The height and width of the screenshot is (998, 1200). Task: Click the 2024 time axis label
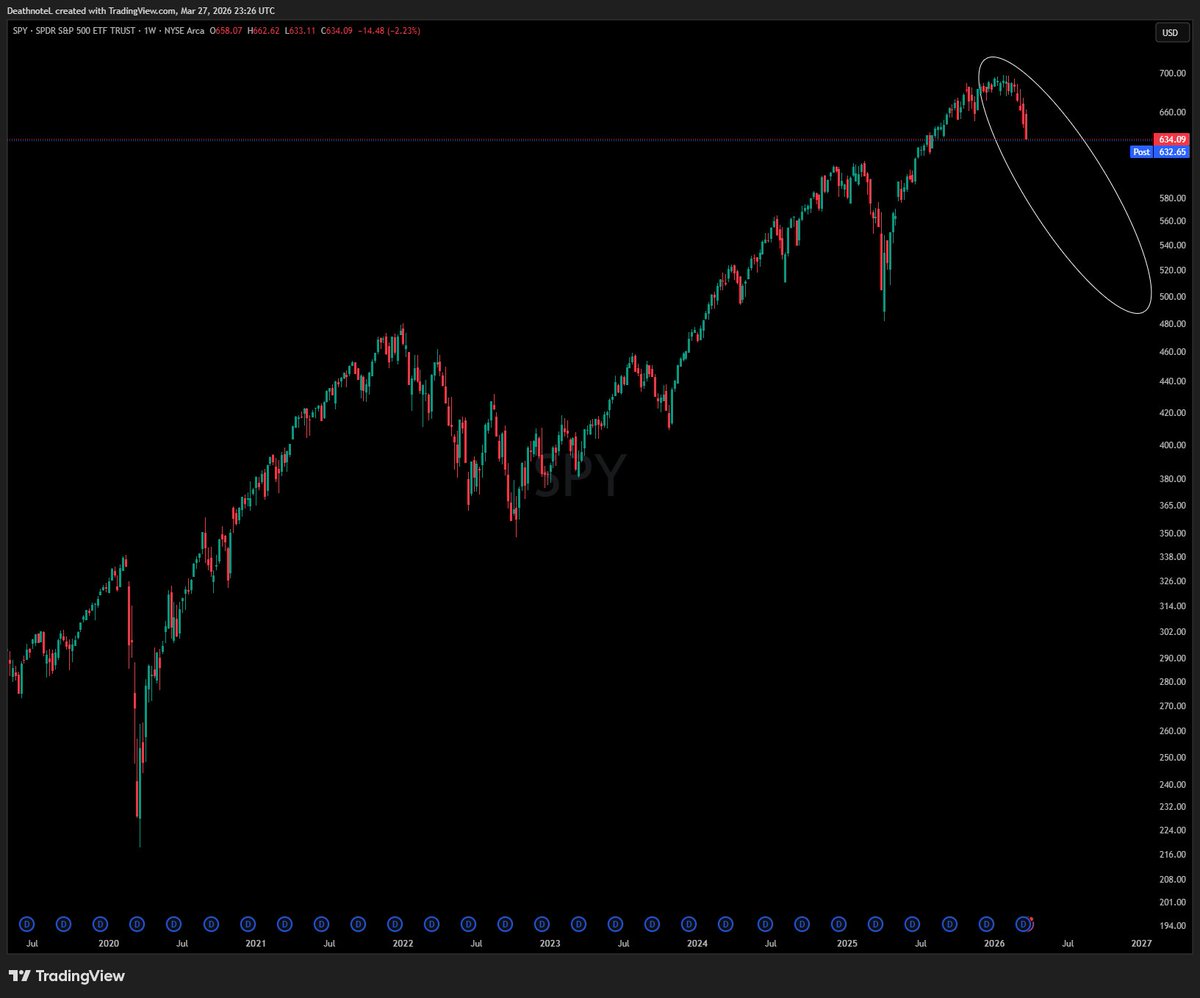(697, 943)
